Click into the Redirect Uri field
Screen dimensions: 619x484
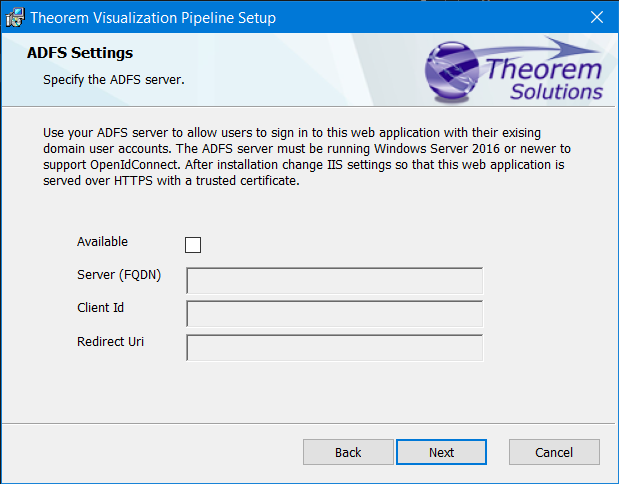coord(334,348)
